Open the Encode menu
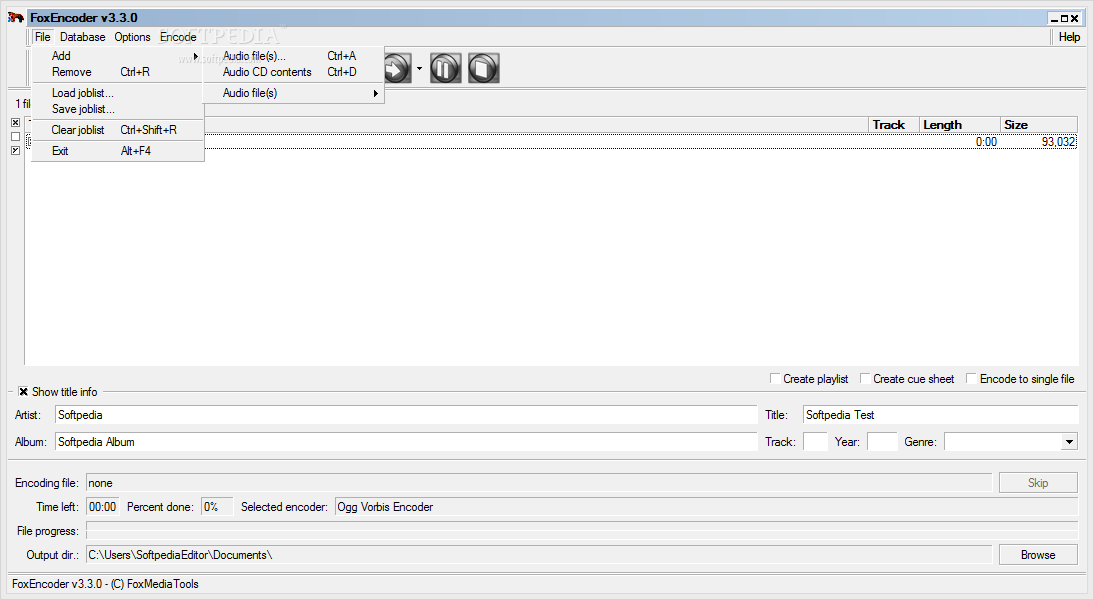 (178, 37)
